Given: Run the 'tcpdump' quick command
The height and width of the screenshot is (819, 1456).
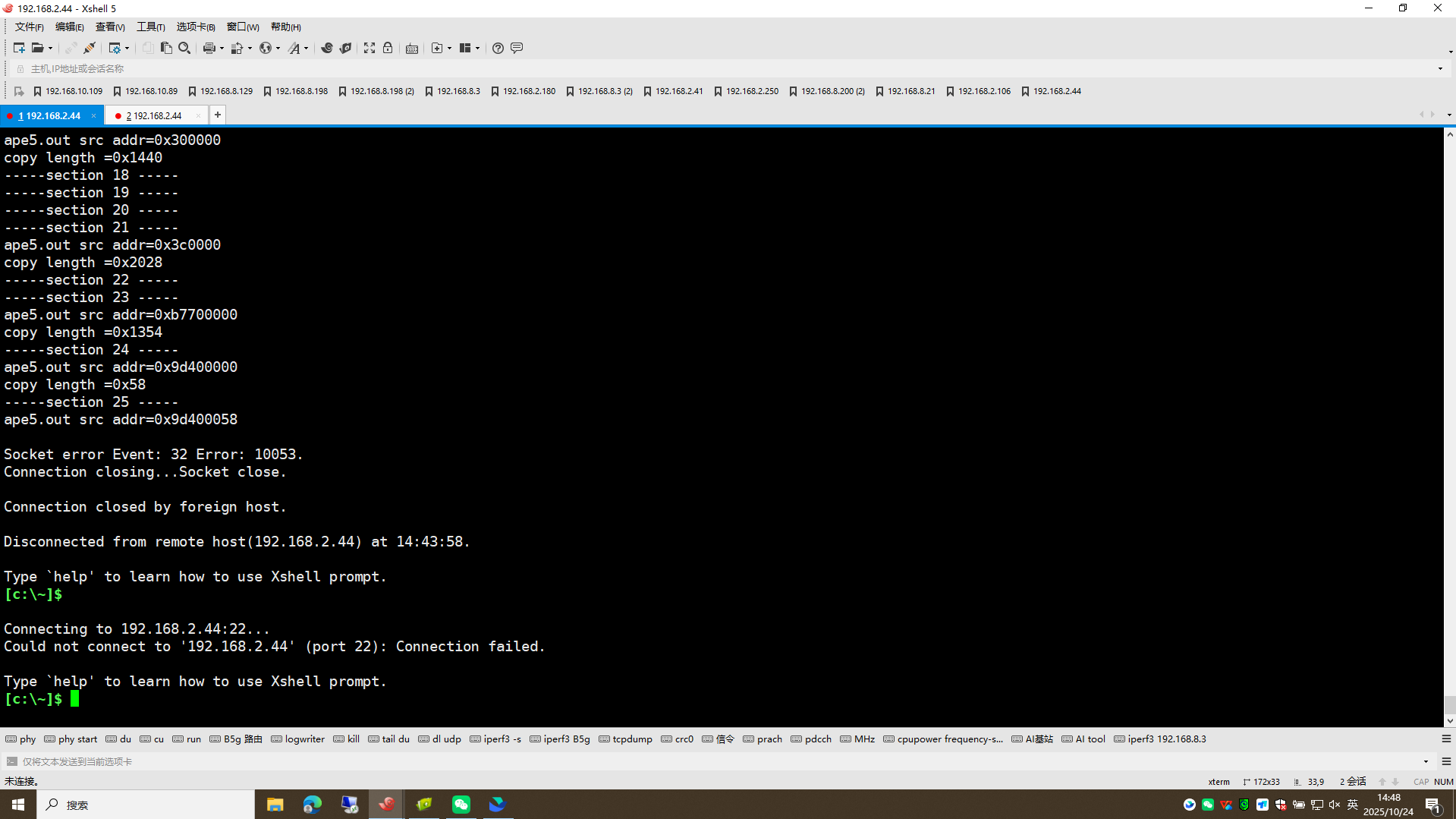Looking at the screenshot, I should [626, 739].
